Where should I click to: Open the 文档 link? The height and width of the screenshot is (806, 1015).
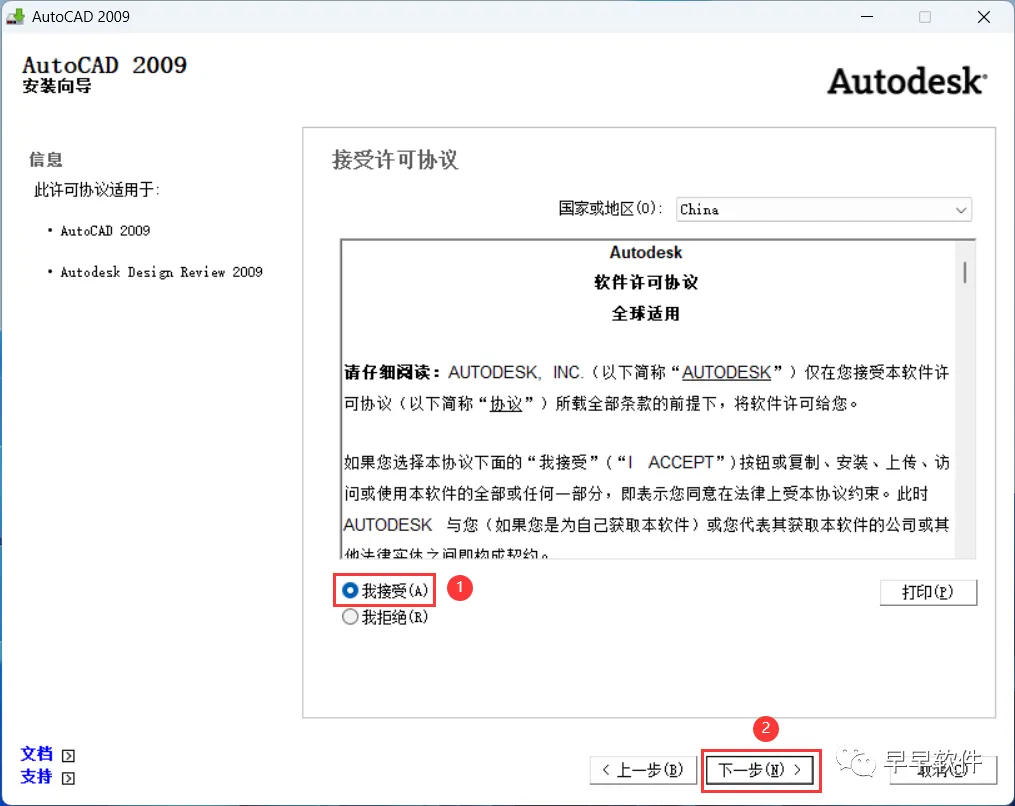37,754
